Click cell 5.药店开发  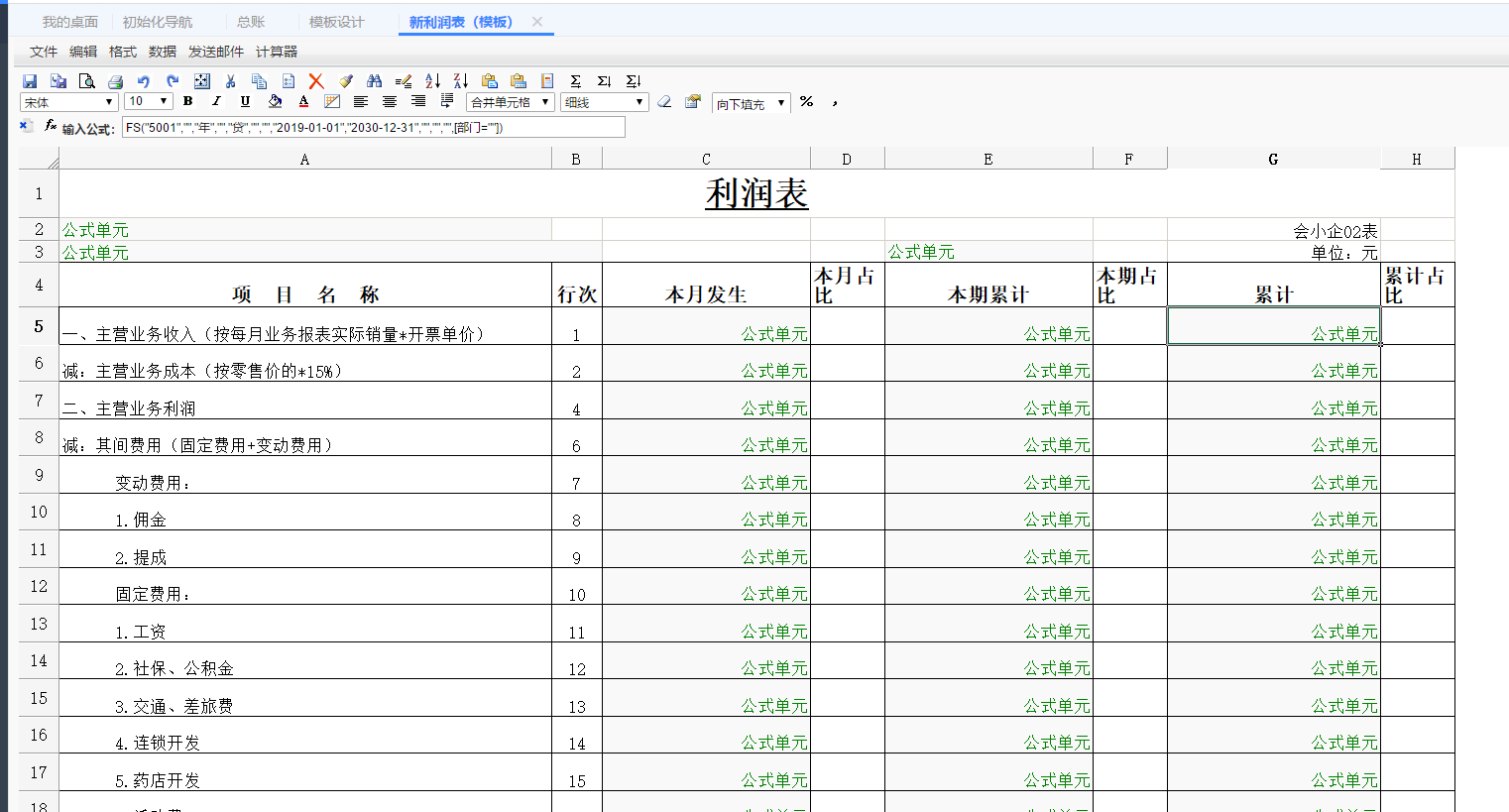coord(305,772)
